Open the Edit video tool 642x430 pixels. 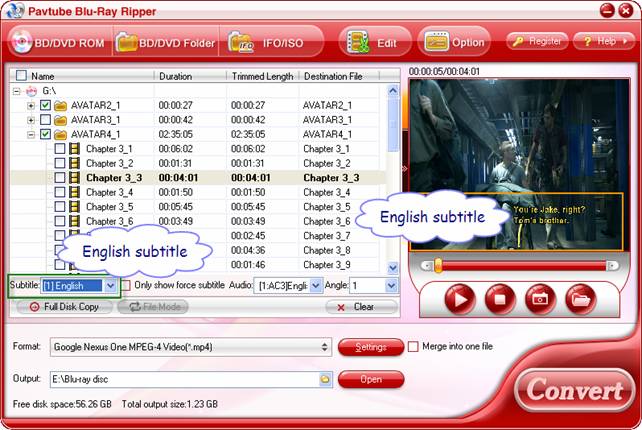point(375,42)
